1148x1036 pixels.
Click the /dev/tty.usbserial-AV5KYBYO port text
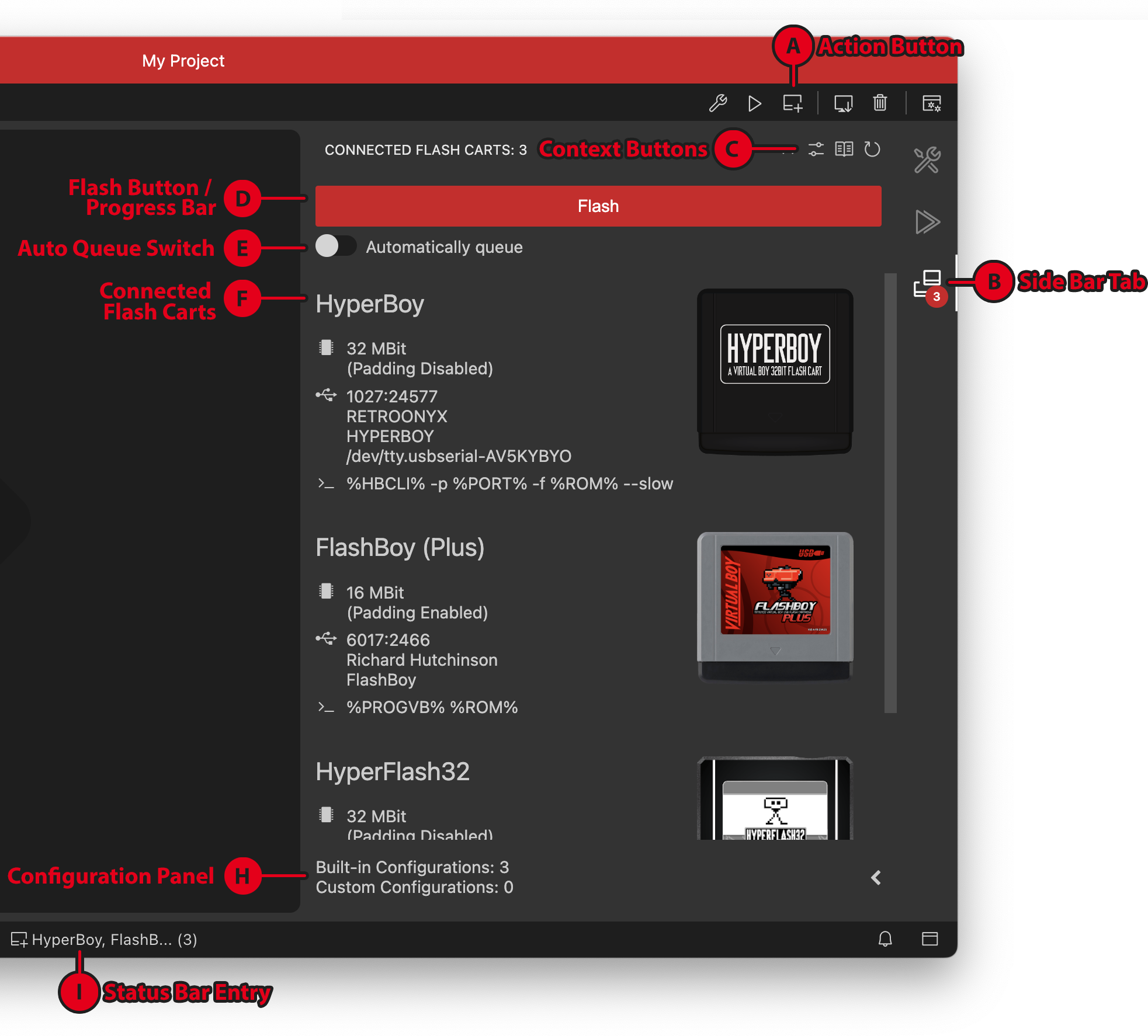[x=459, y=456]
